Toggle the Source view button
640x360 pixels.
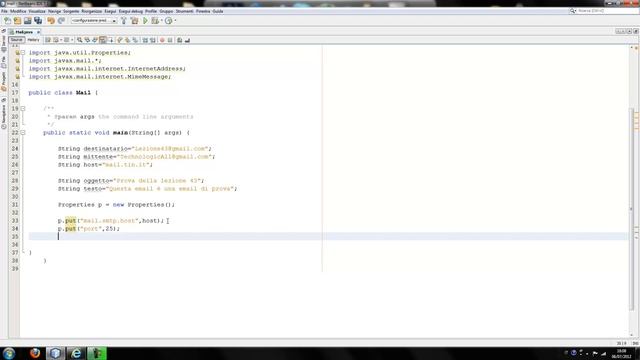pos(17,40)
